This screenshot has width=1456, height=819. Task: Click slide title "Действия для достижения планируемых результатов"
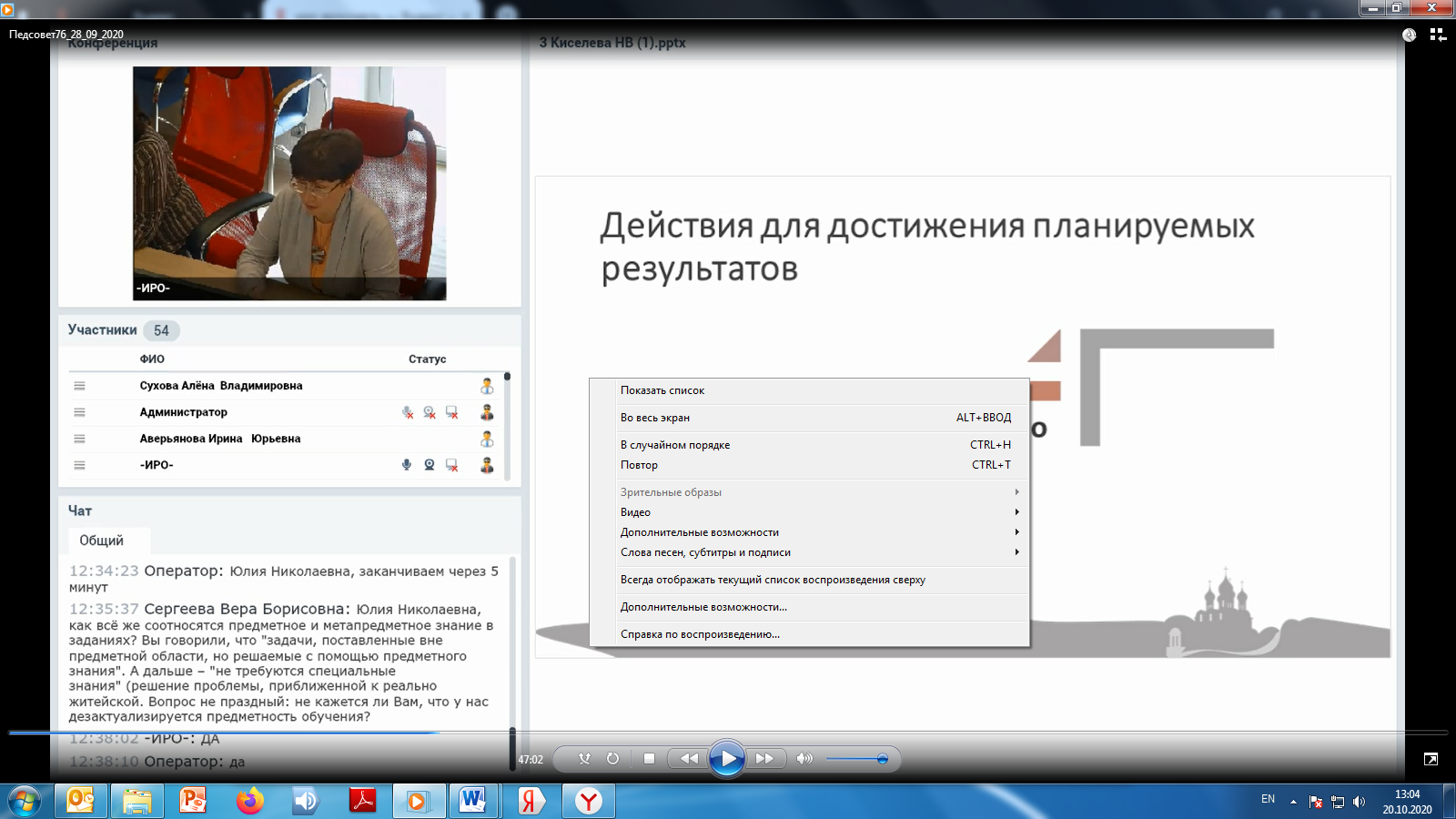point(927,247)
